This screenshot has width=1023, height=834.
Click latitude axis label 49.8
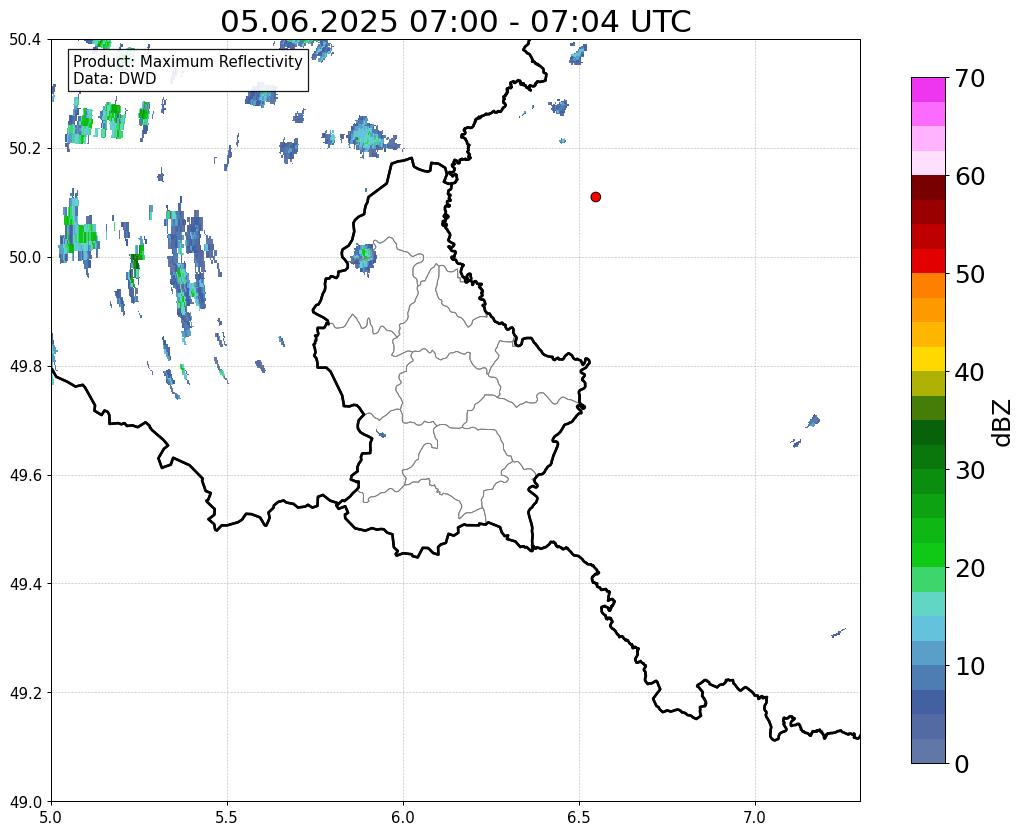(25, 367)
